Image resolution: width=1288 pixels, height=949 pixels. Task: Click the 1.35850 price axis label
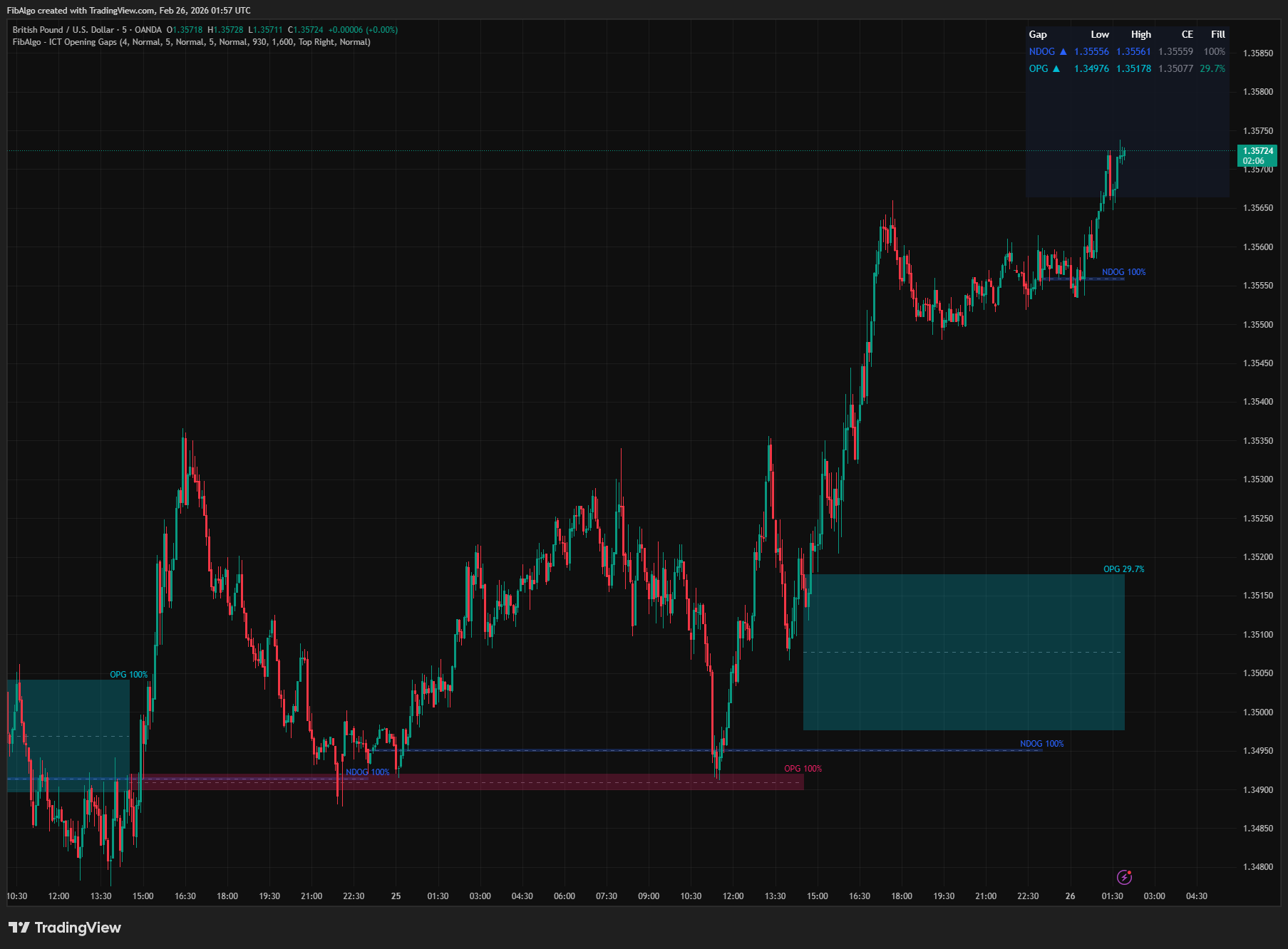(x=1257, y=53)
